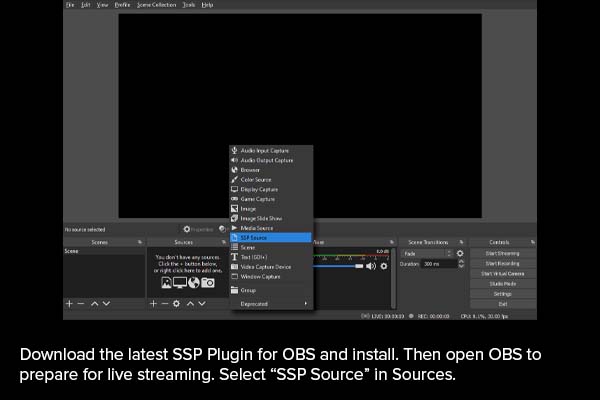Click the audio mixer settings gear

(x=384, y=266)
